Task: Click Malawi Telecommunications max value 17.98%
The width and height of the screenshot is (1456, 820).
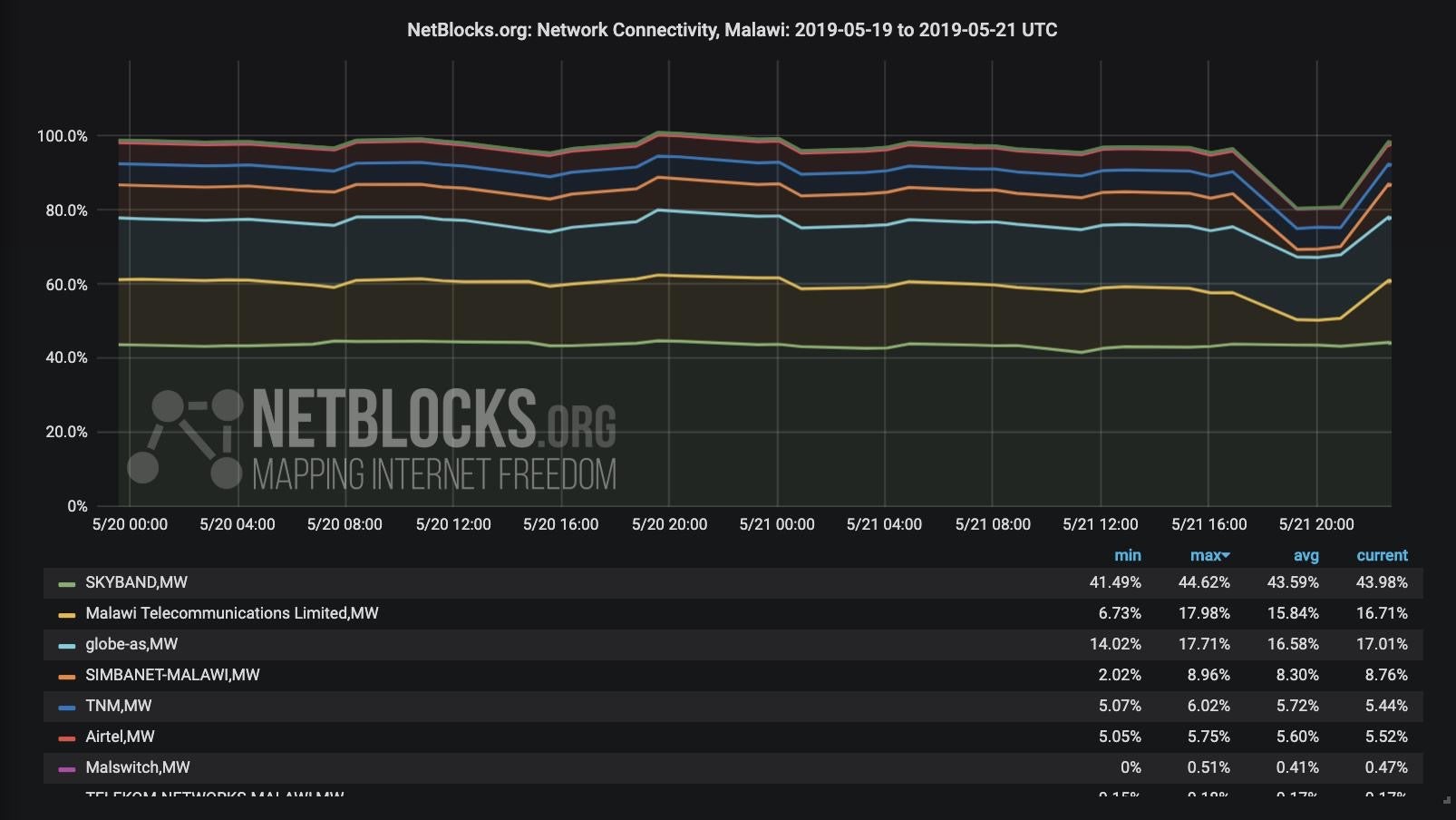Action: (1204, 613)
